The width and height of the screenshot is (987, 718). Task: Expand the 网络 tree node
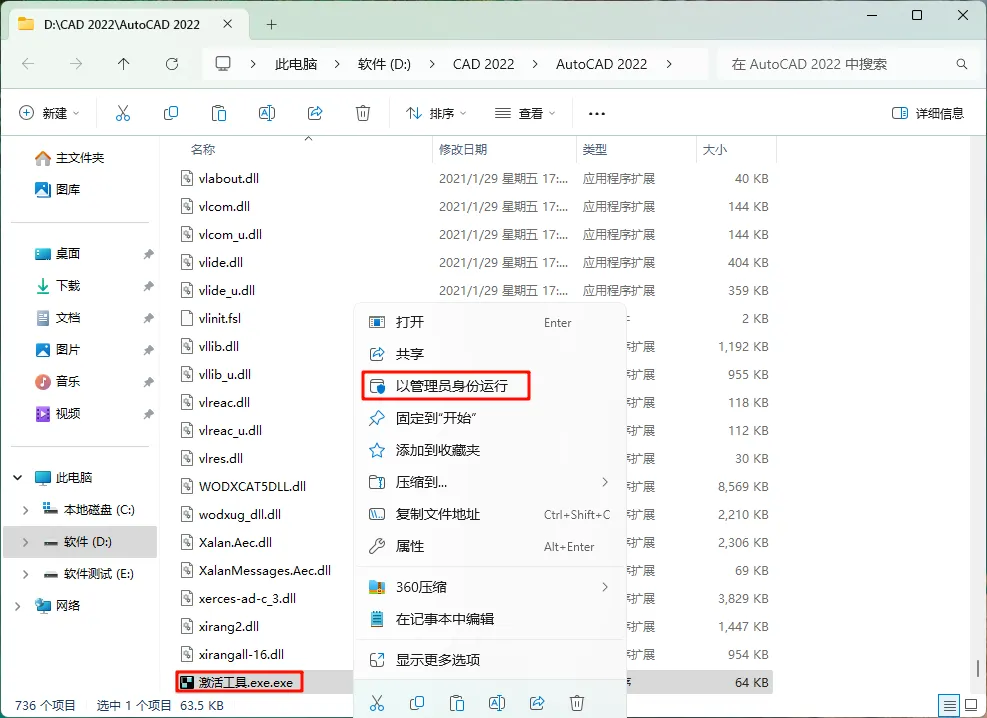[x=18, y=606]
